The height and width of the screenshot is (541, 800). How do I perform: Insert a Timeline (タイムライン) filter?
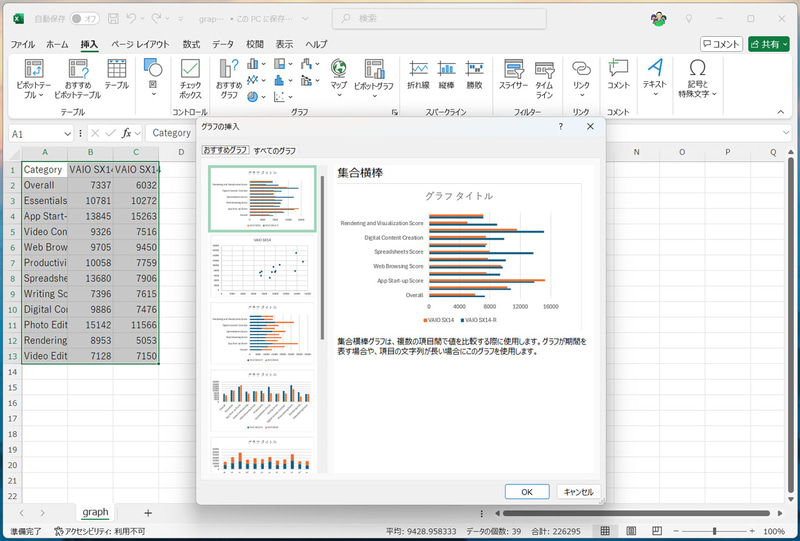click(544, 79)
